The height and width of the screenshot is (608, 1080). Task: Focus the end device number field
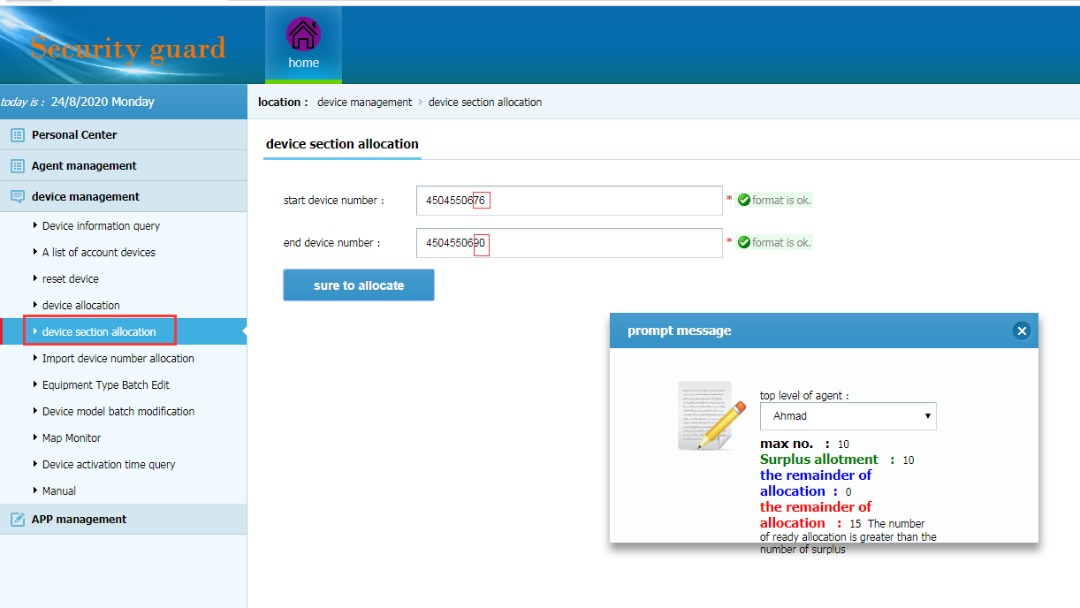coord(569,243)
